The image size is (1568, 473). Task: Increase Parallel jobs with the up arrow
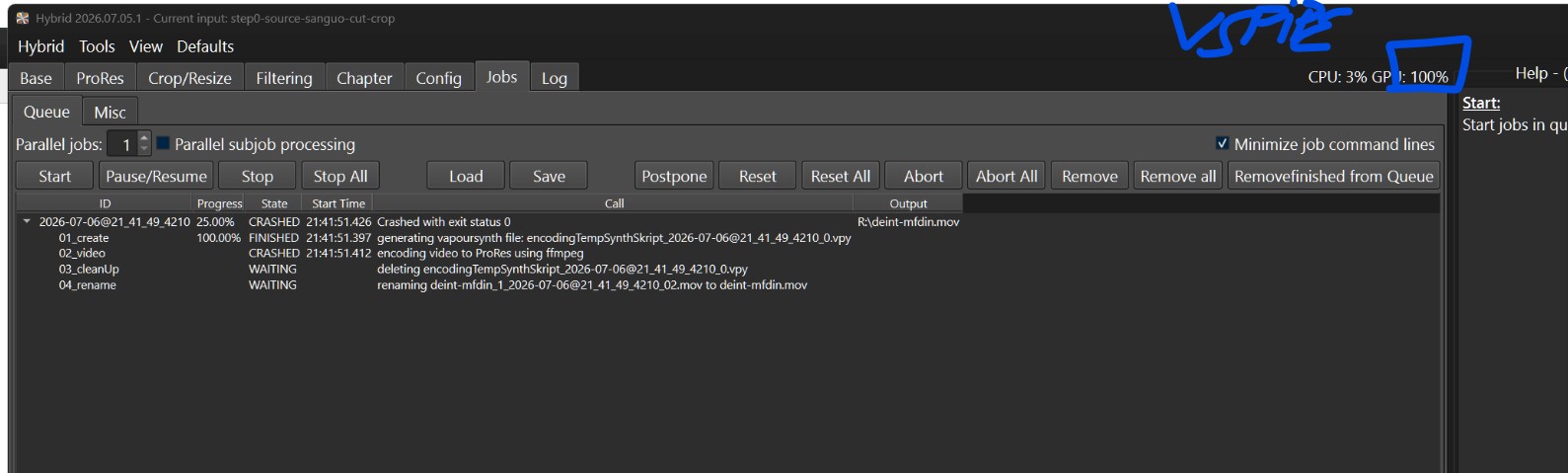(x=144, y=138)
